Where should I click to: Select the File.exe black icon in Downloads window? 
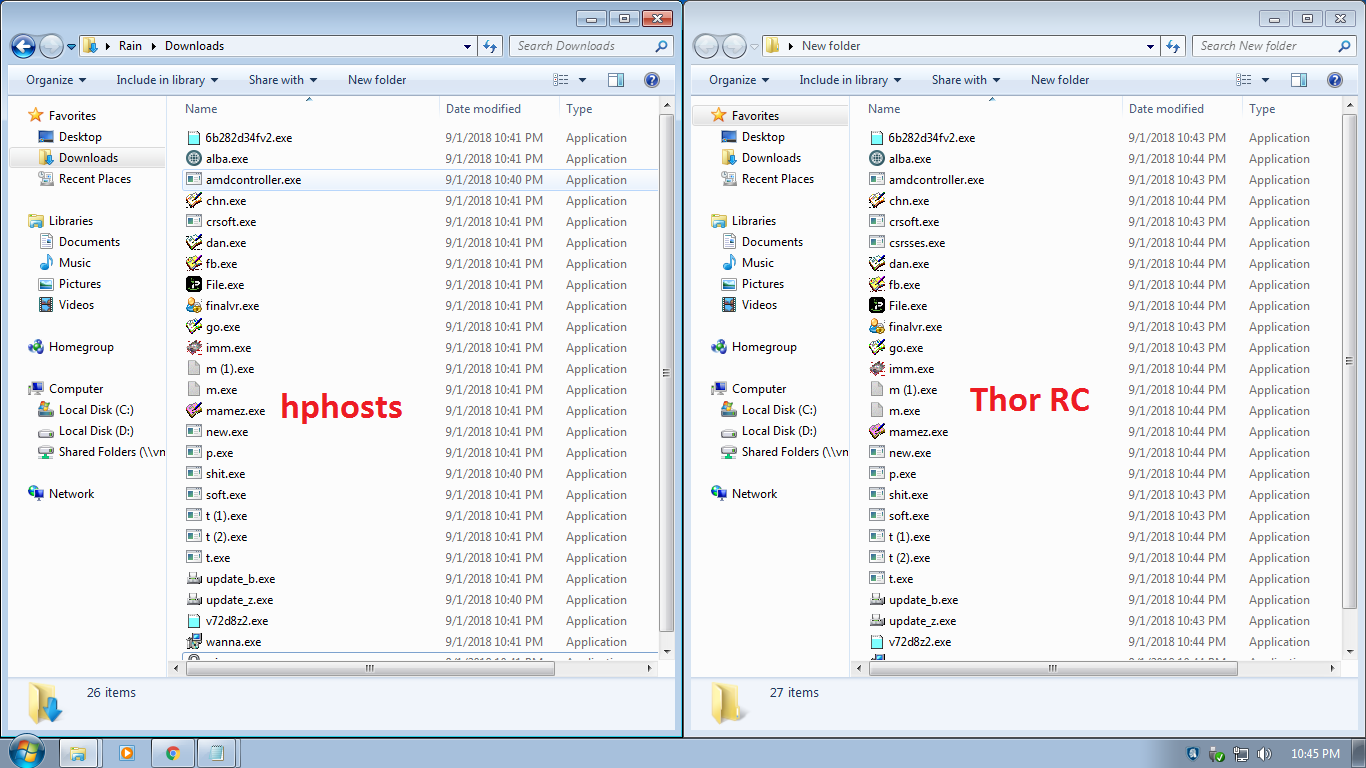click(x=195, y=285)
